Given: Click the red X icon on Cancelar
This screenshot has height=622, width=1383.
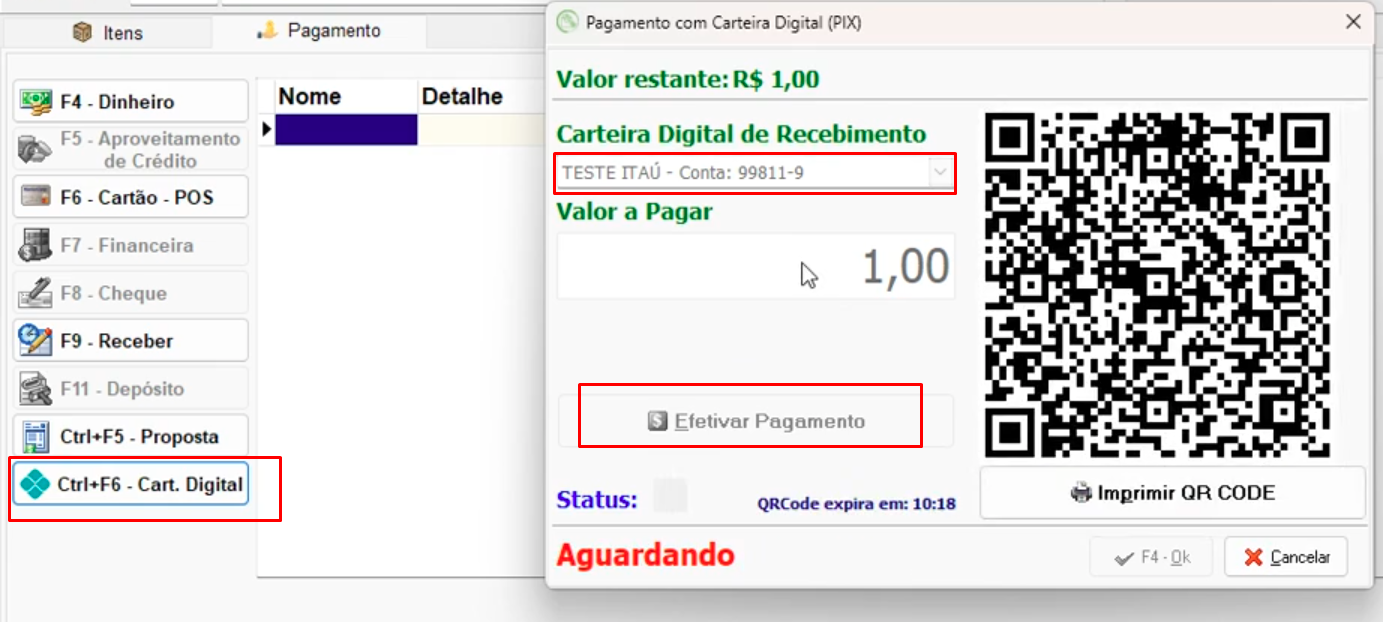Looking at the screenshot, I should [1253, 558].
